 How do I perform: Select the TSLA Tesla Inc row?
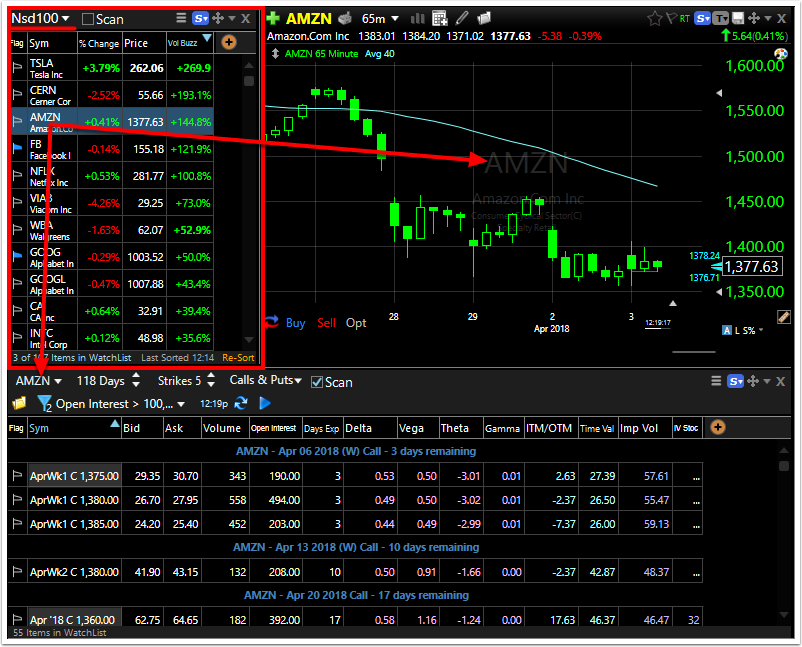click(112, 68)
